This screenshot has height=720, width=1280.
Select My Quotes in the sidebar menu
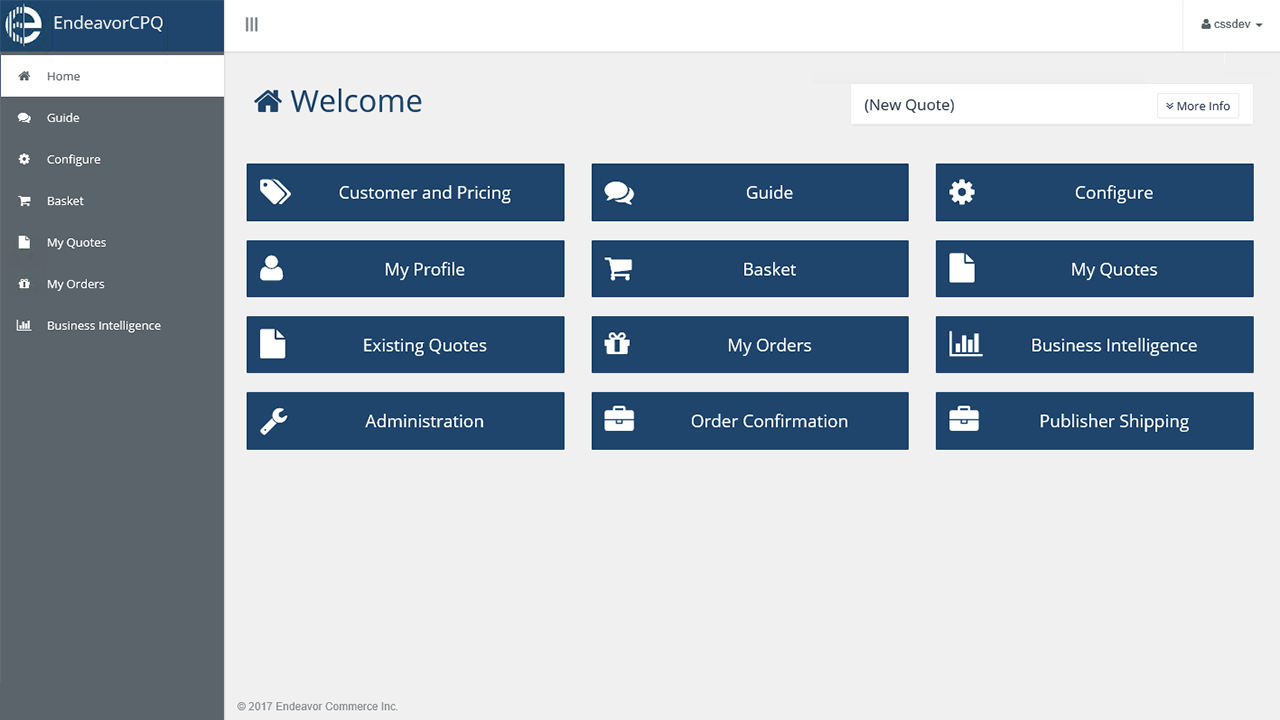click(77, 242)
